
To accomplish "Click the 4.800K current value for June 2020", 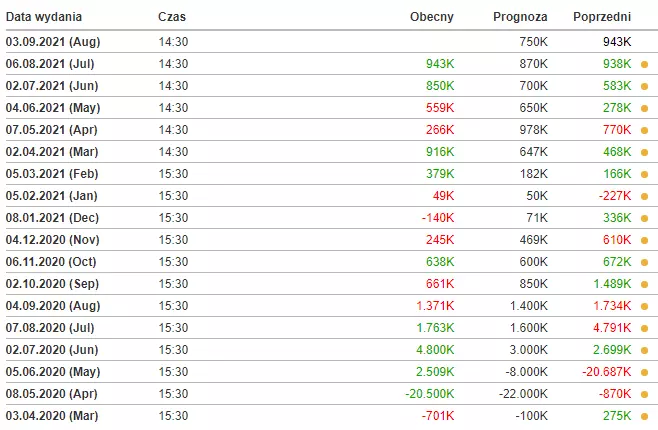I will click(435, 350).
